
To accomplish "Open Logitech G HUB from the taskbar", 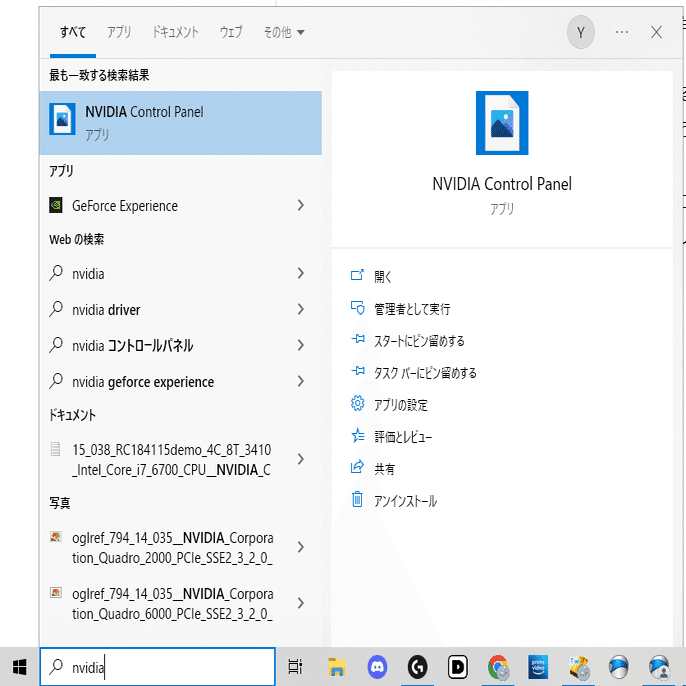I will [418, 667].
